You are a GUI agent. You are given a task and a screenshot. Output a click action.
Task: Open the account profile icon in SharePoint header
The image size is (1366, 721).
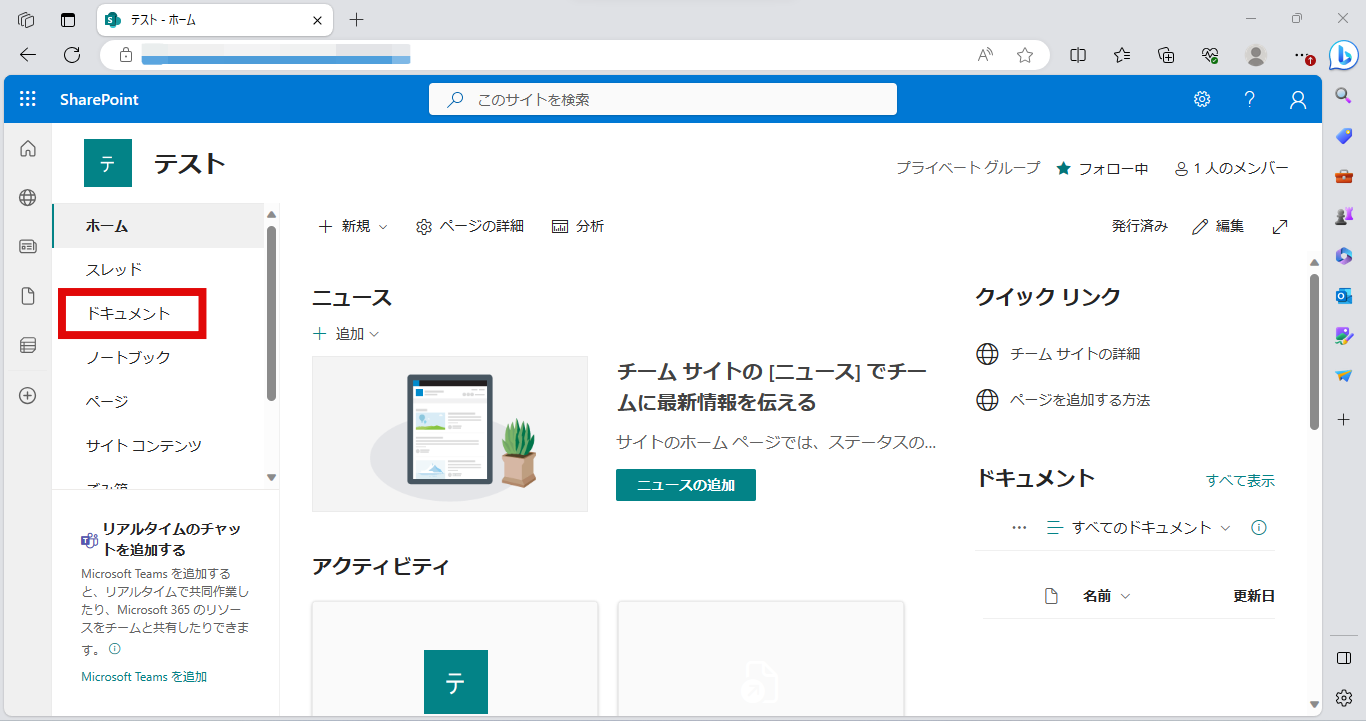[1298, 99]
